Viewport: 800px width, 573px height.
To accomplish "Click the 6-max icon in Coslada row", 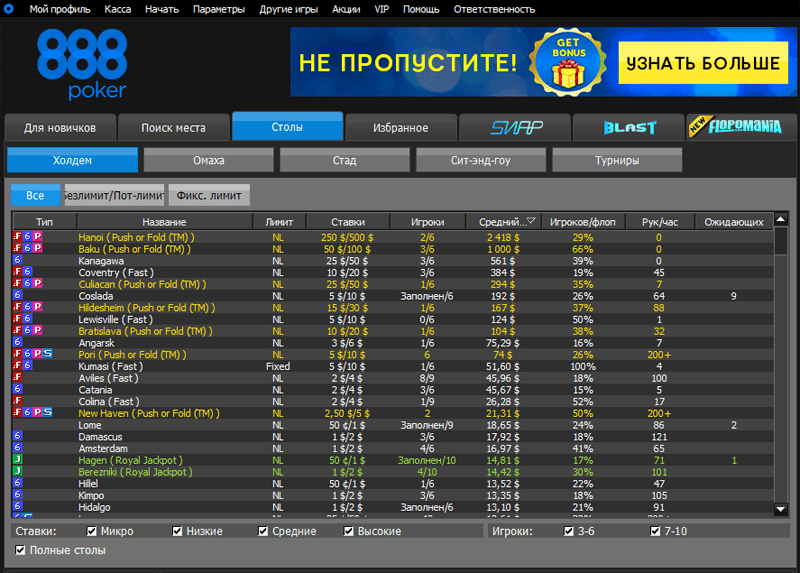I will 17,295.
